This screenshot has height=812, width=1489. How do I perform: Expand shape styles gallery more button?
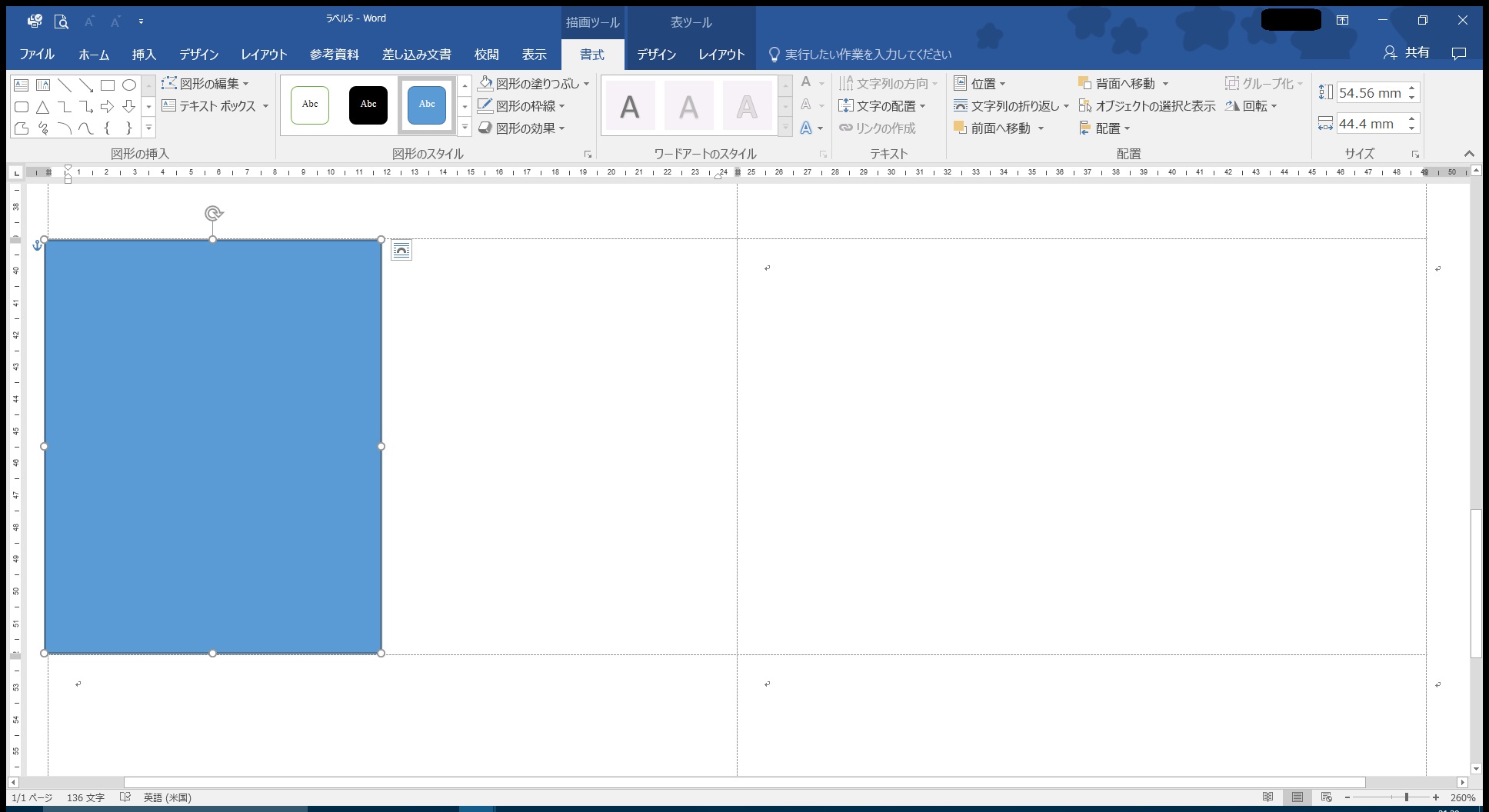click(465, 128)
